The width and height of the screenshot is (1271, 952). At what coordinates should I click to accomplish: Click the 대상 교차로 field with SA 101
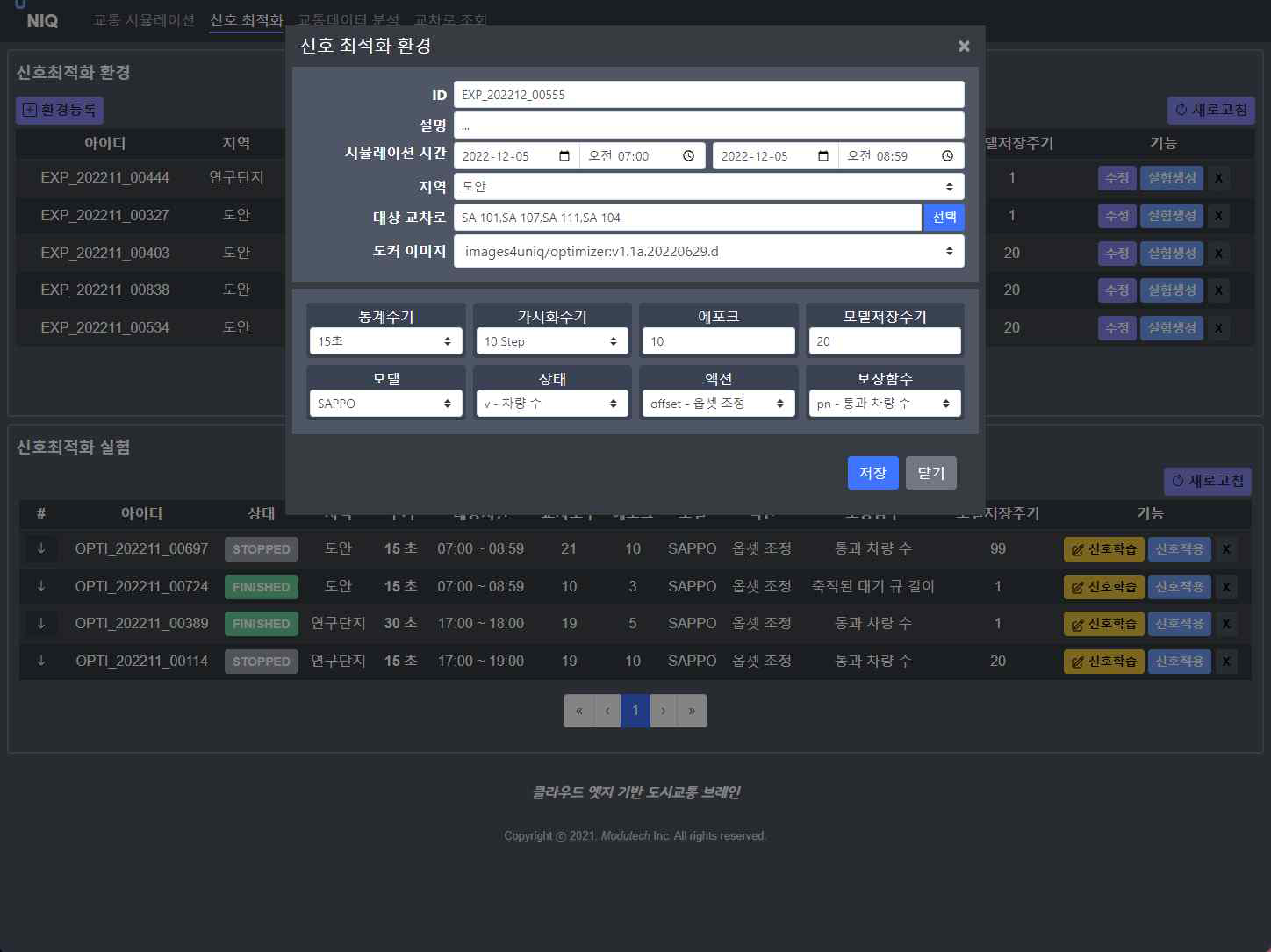click(687, 218)
